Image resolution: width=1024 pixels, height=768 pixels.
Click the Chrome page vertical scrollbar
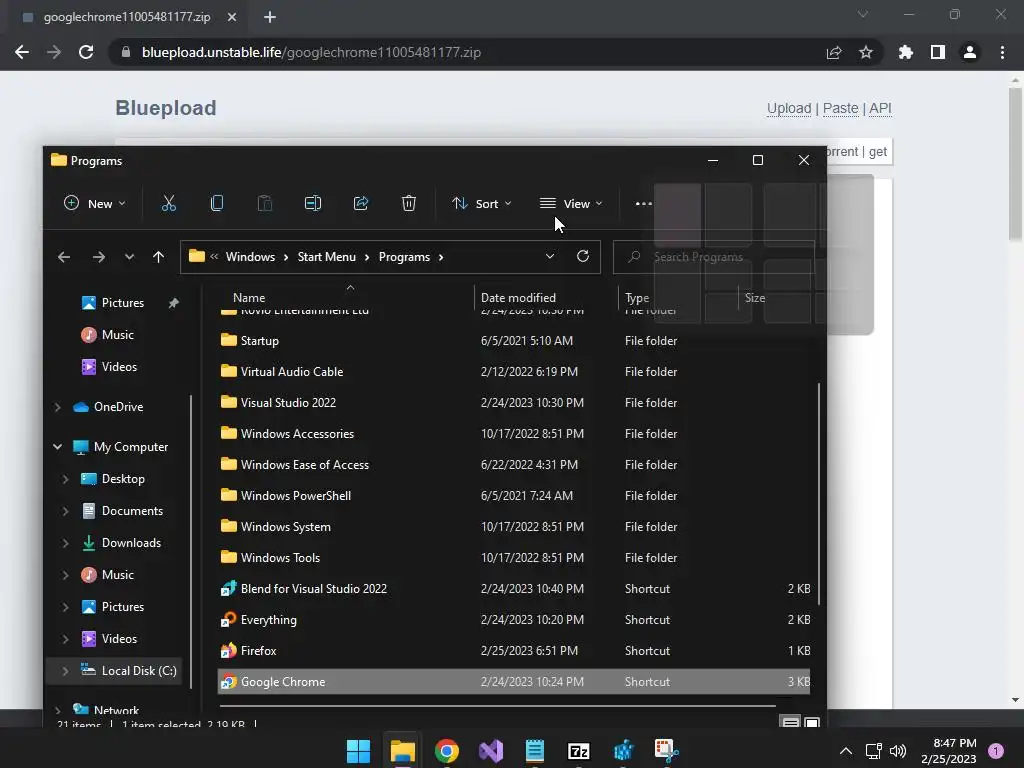tap(1015, 163)
